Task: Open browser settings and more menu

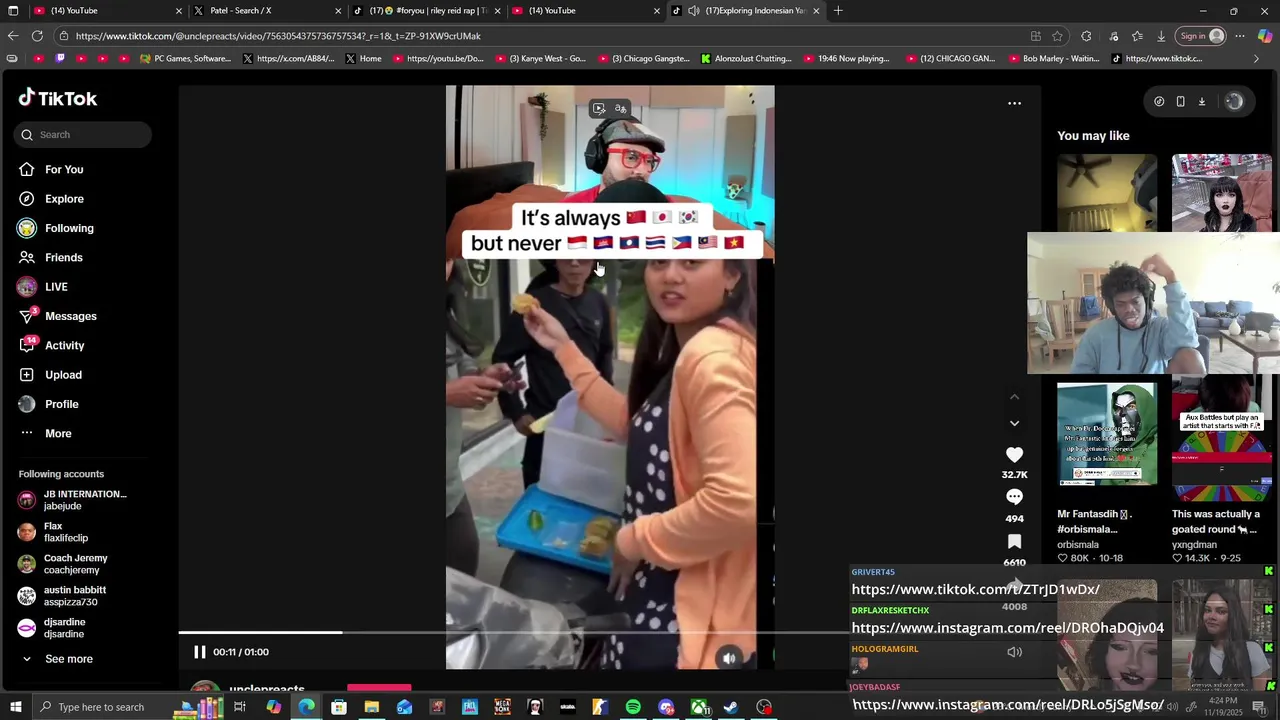Action: (x=1240, y=36)
